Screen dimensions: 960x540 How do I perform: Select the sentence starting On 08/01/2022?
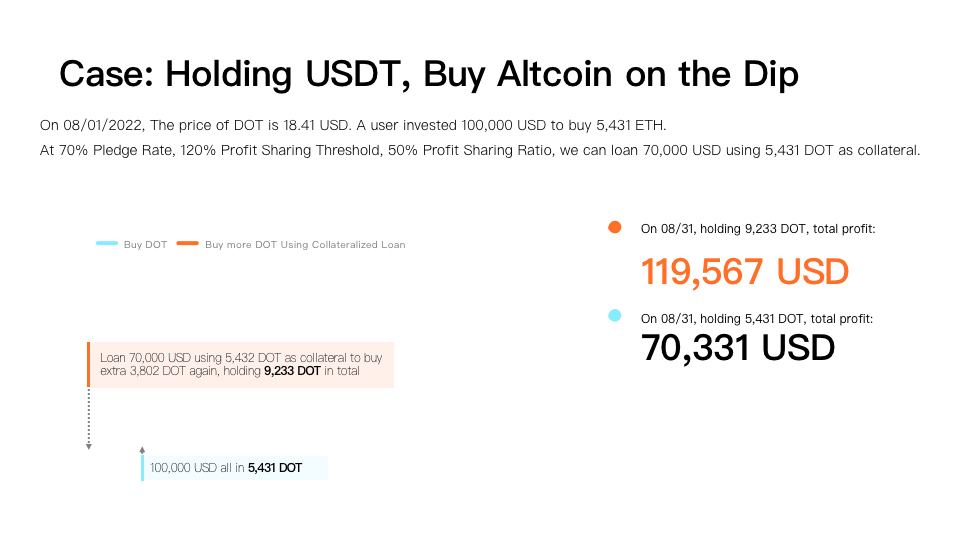353,126
